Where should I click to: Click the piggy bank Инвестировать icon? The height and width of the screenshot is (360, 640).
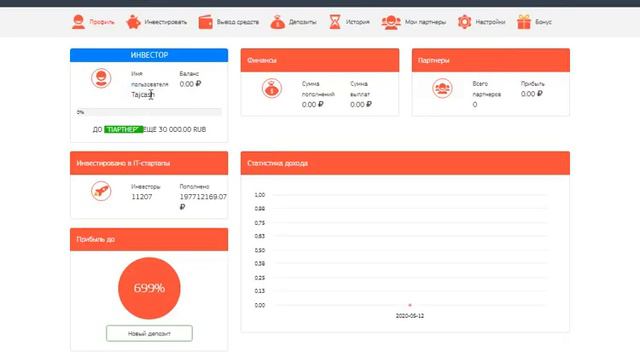coord(133,22)
